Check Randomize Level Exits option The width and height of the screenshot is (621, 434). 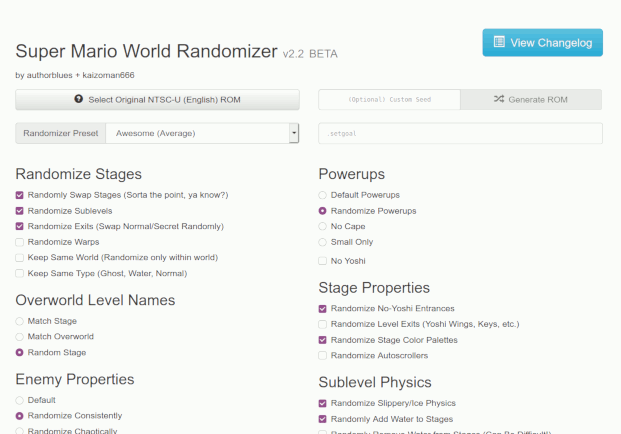point(322,324)
